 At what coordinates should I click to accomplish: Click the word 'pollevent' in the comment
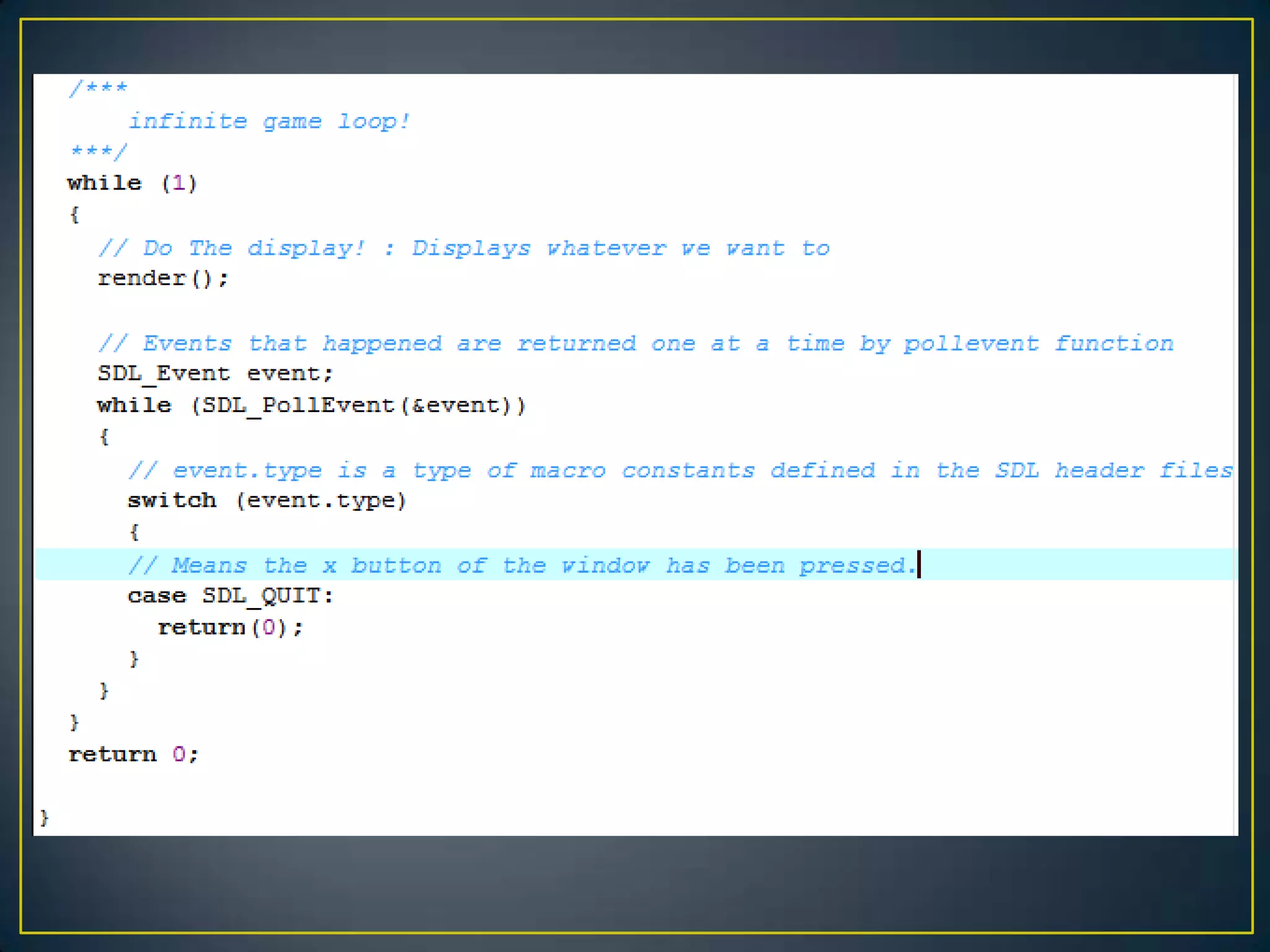click(970, 343)
